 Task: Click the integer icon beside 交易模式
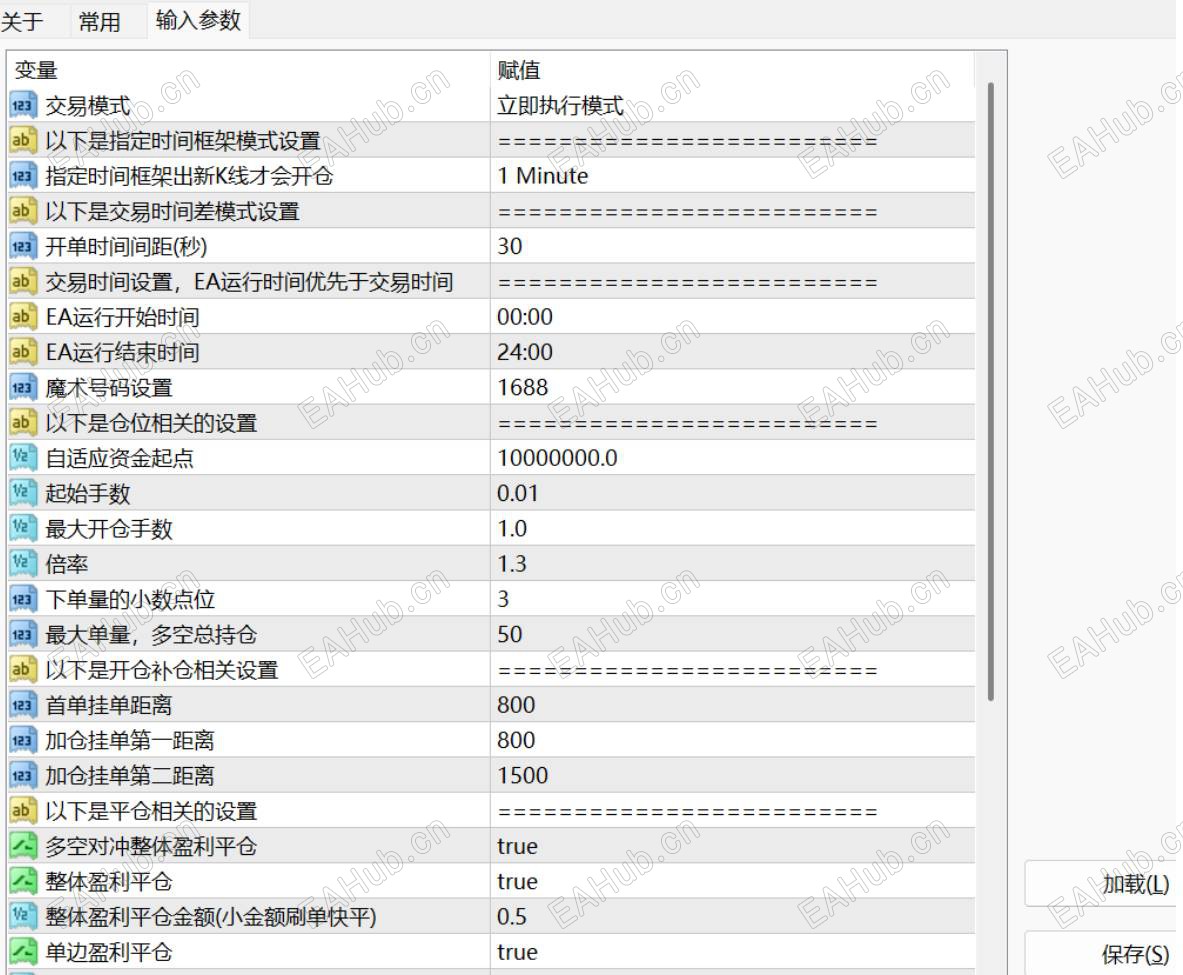coord(23,106)
